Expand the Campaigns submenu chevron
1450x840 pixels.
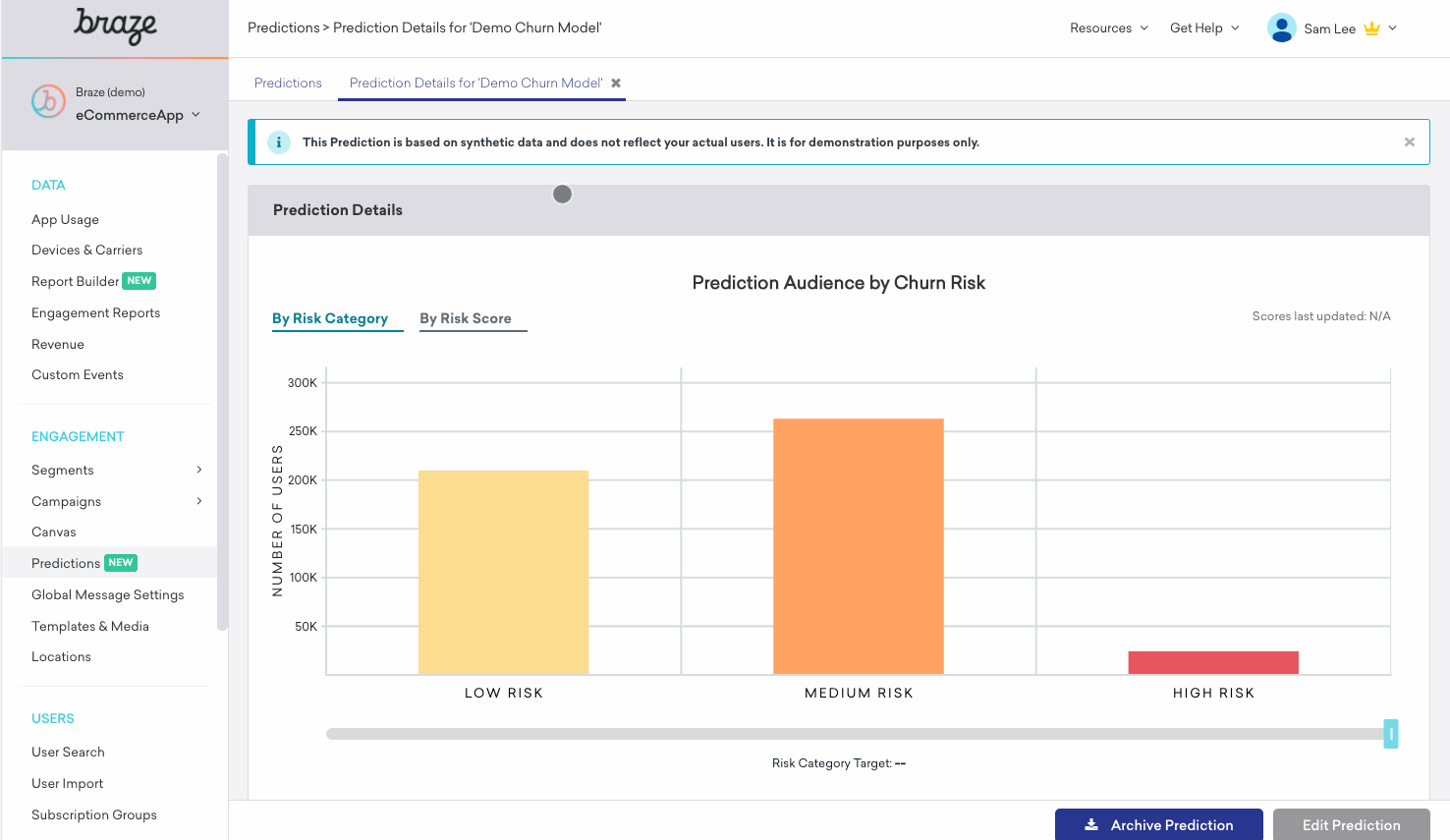[199, 501]
